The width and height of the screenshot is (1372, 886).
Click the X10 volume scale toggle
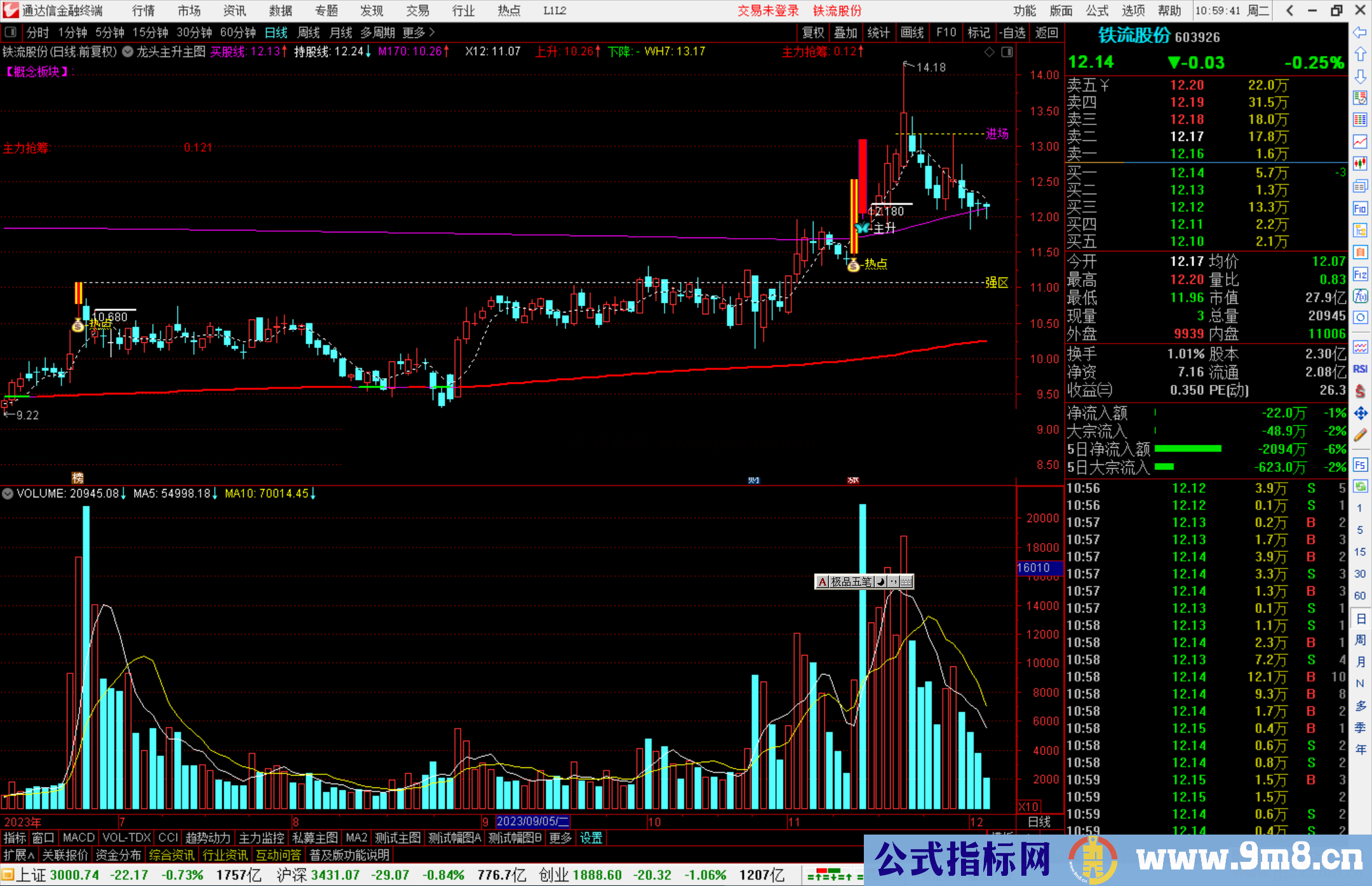pos(1029,807)
